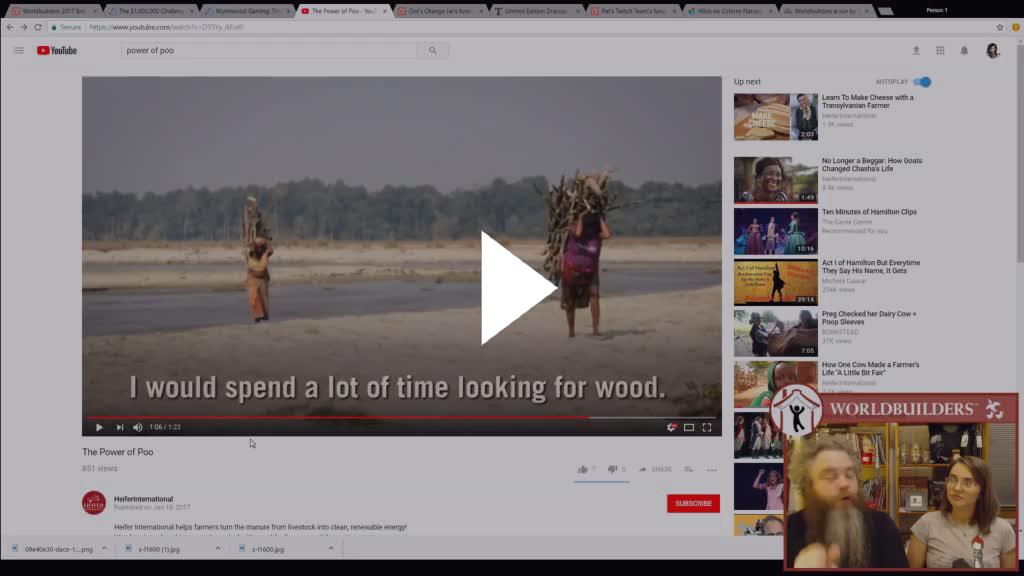Image resolution: width=1024 pixels, height=576 pixels.
Task: Open the YouTube upload icon
Action: (x=916, y=50)
